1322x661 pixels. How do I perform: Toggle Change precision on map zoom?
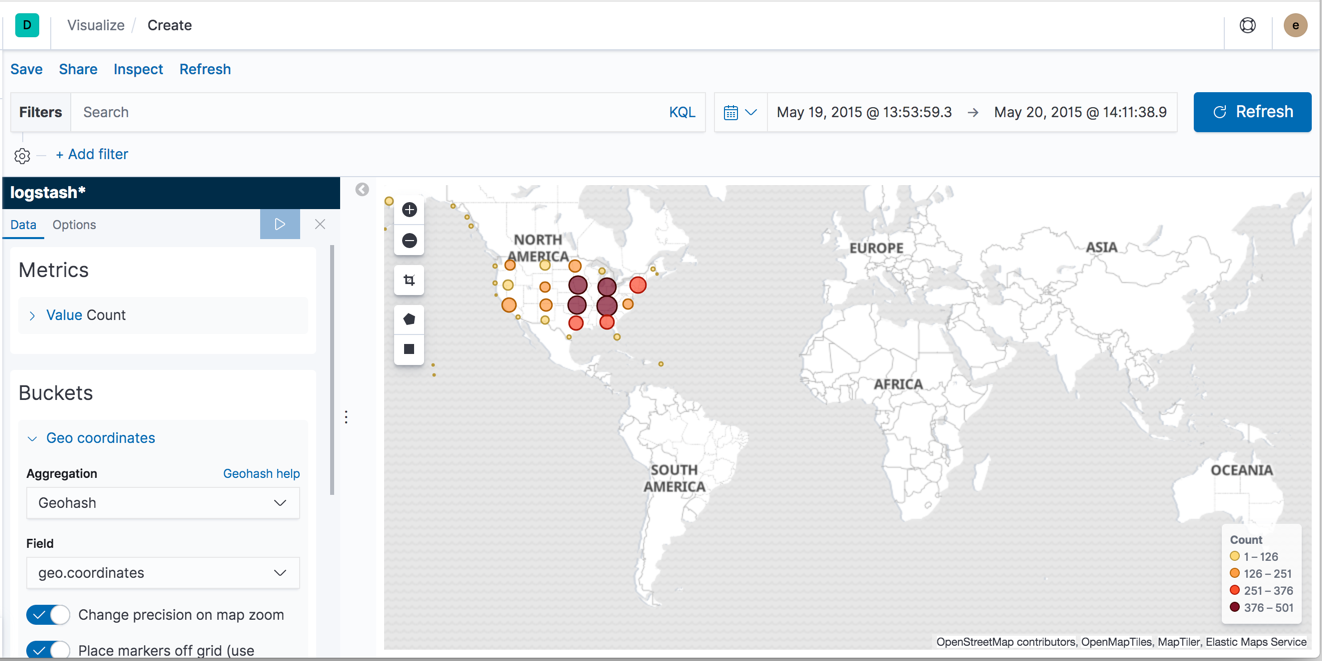48,615
